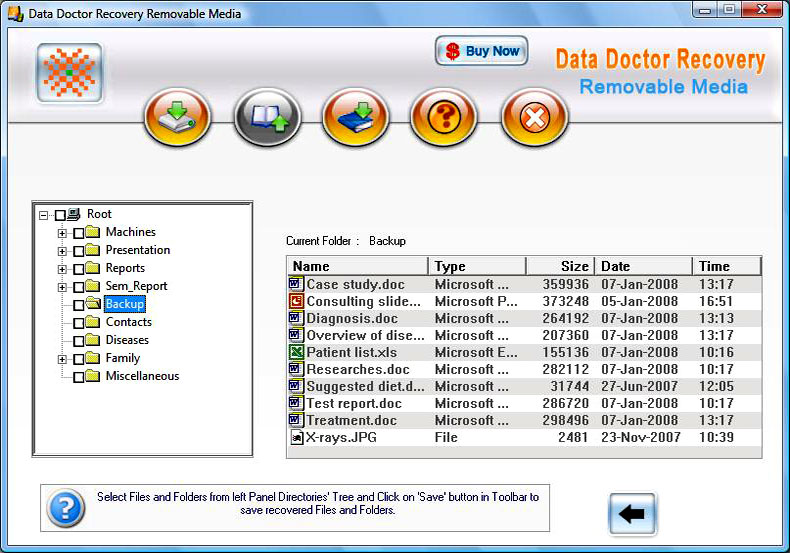
Task: Sort by the Type column header
Action: (477, 266)
